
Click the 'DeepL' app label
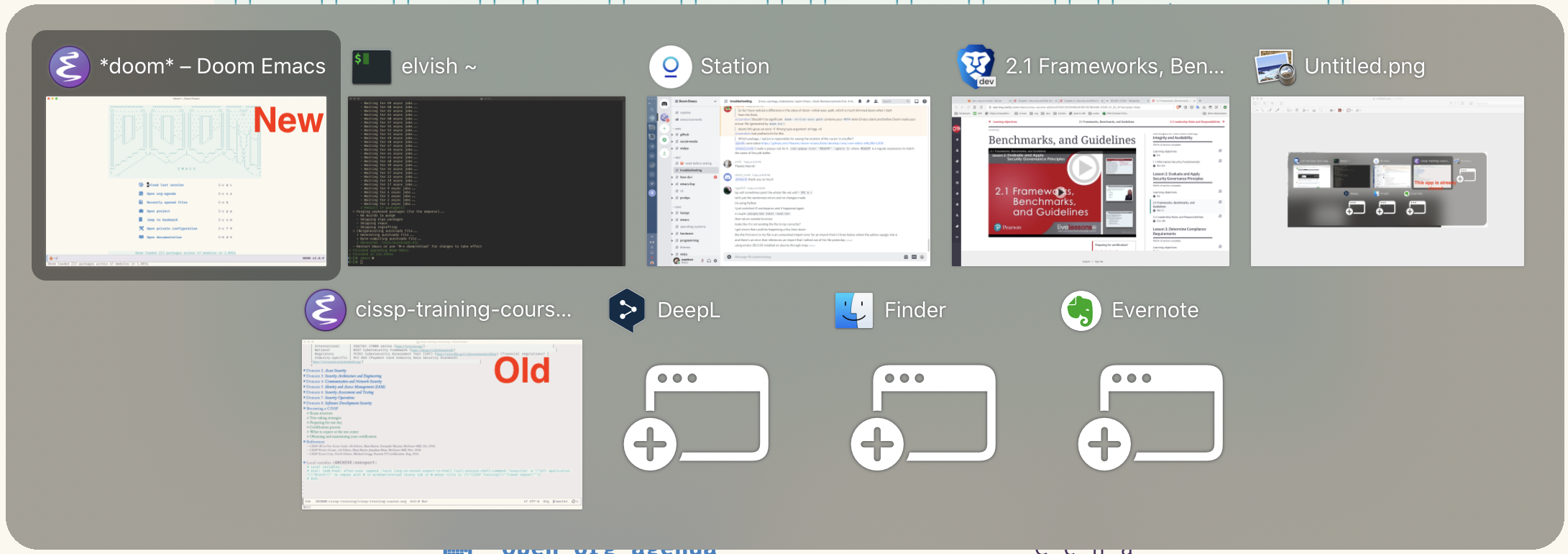[x=689, y=310]
